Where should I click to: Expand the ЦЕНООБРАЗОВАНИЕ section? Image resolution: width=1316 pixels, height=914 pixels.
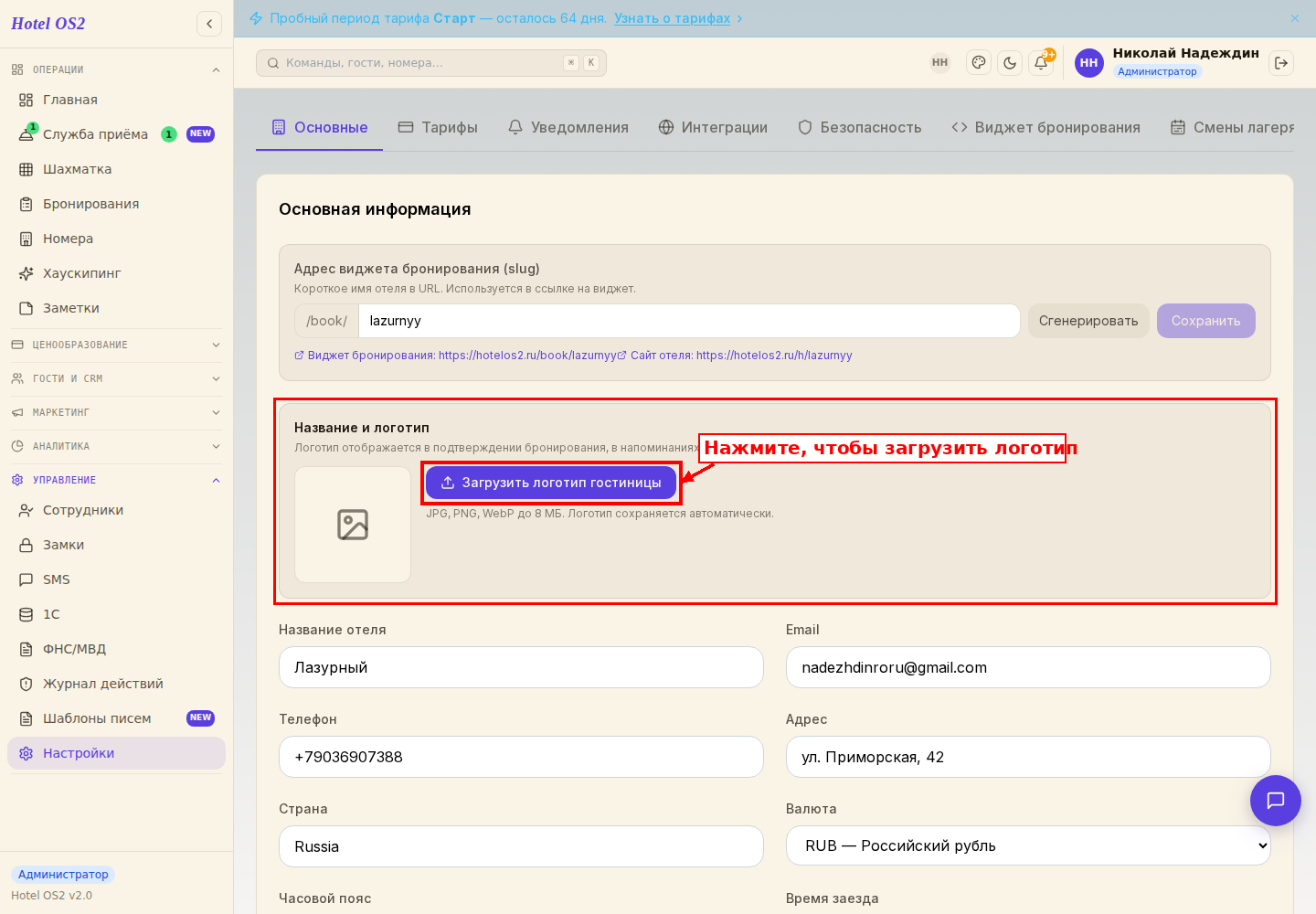click(x=116, y=345)
